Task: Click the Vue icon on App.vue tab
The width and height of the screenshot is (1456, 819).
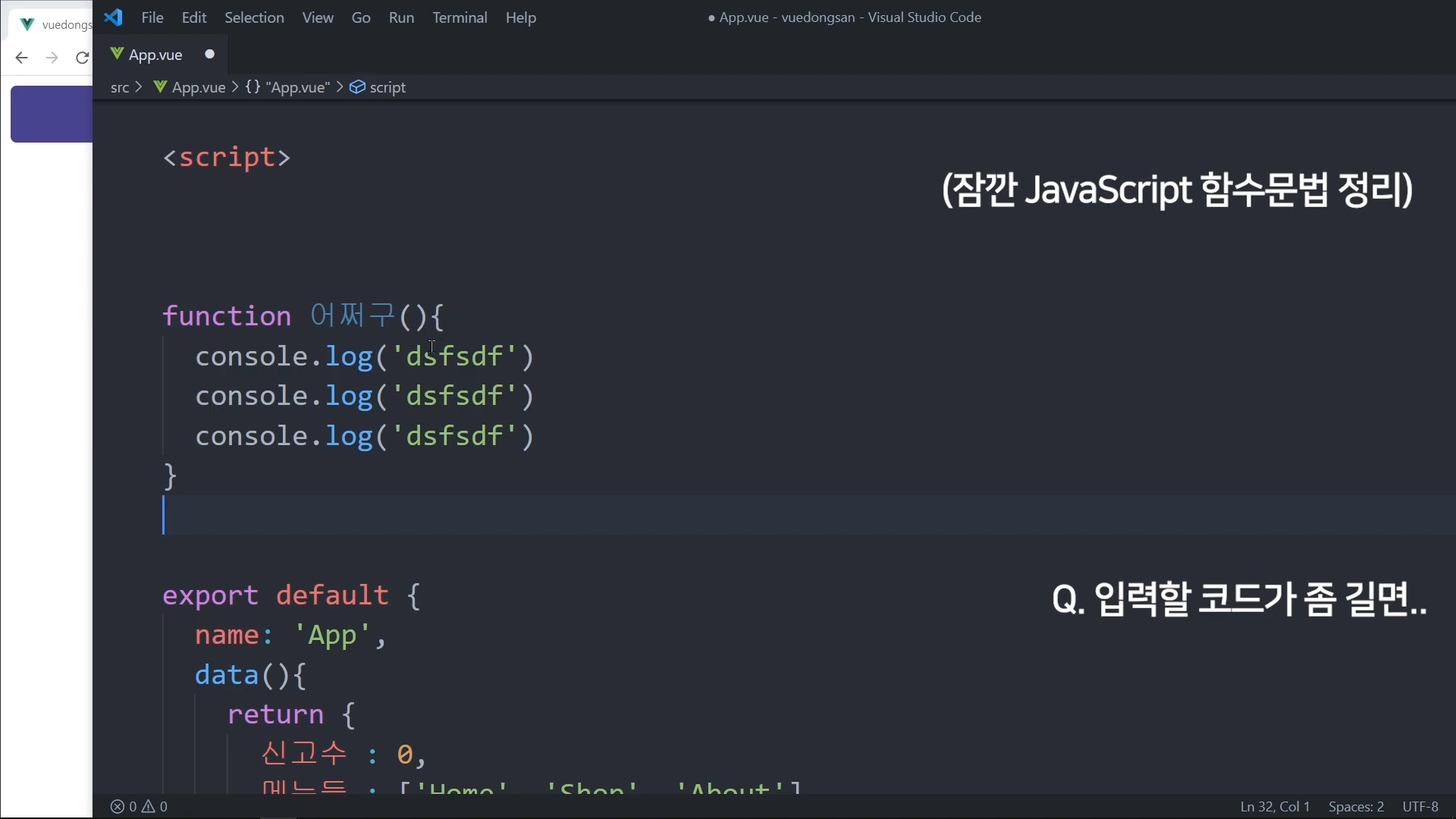Action: 117,54
